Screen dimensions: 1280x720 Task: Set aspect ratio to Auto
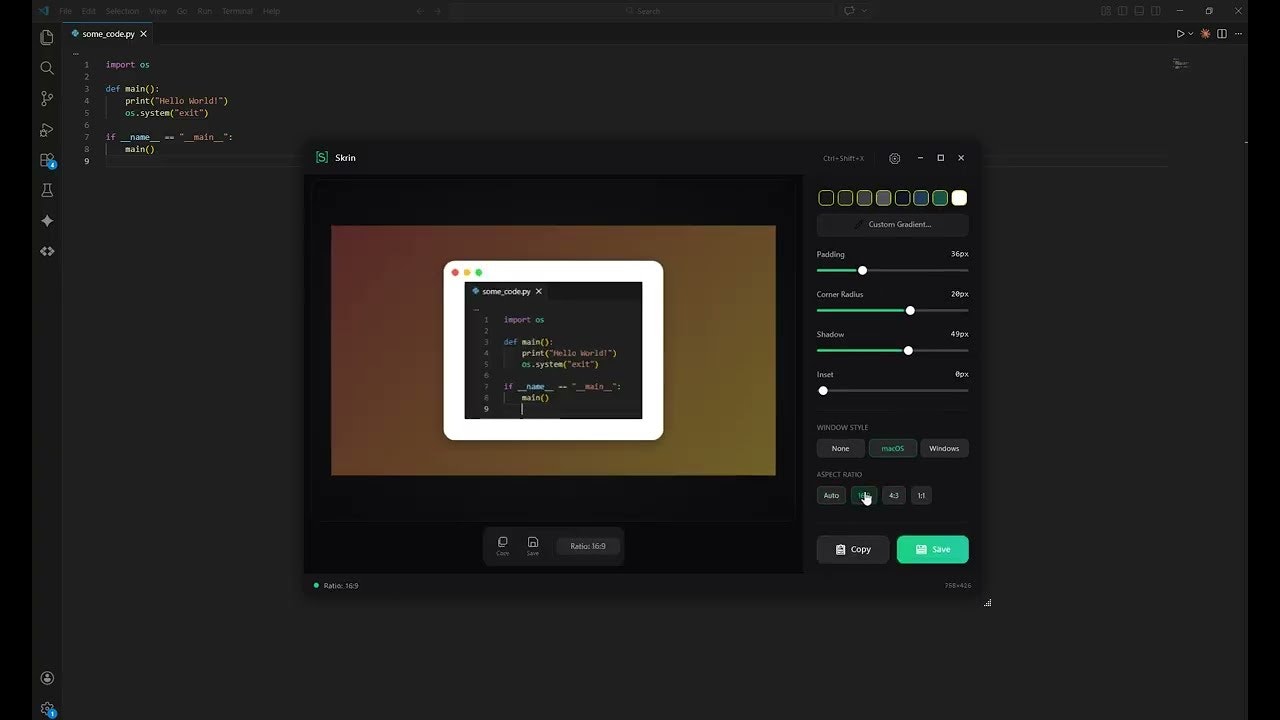point(831,495)
